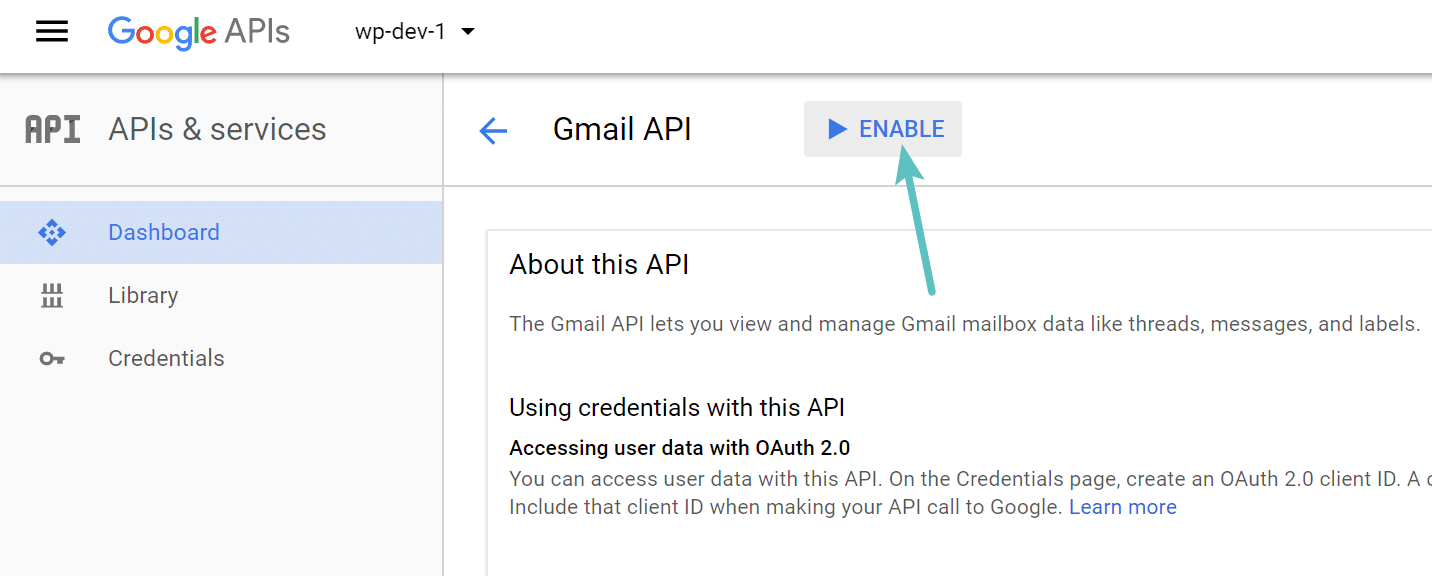Select Library from the sidebar
Image resolution: width=1432 pixels, height=576 pixels.
[x=143, y=294]
